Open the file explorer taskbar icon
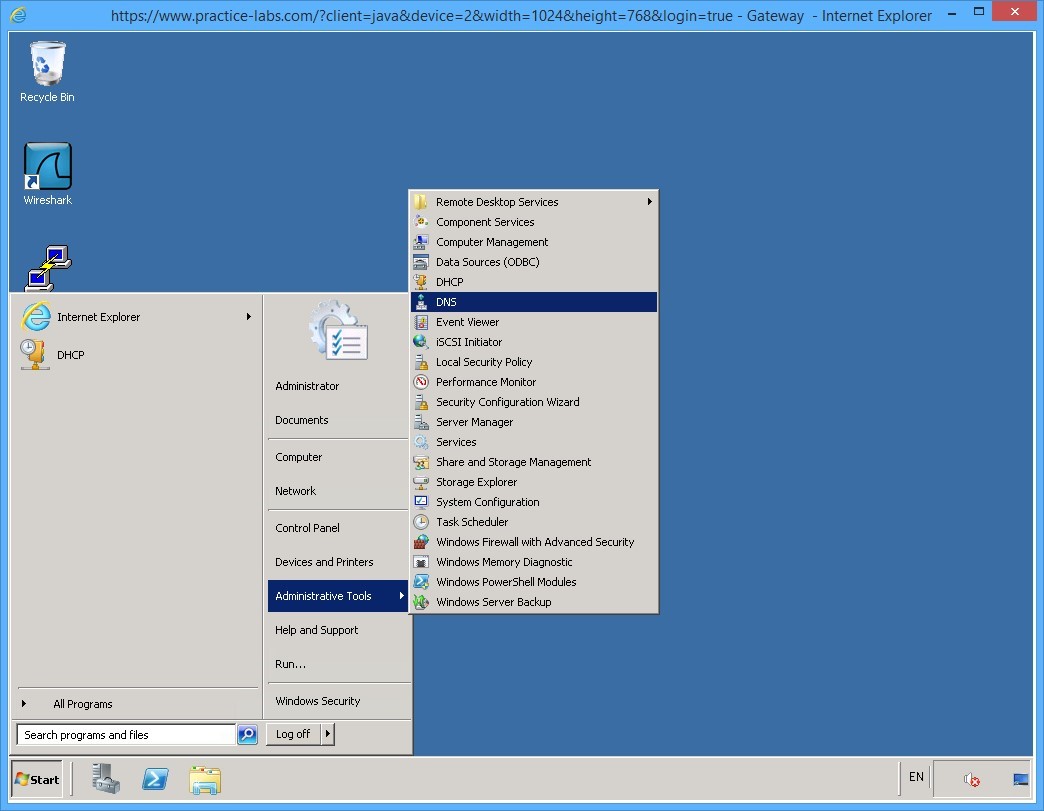 205,779
